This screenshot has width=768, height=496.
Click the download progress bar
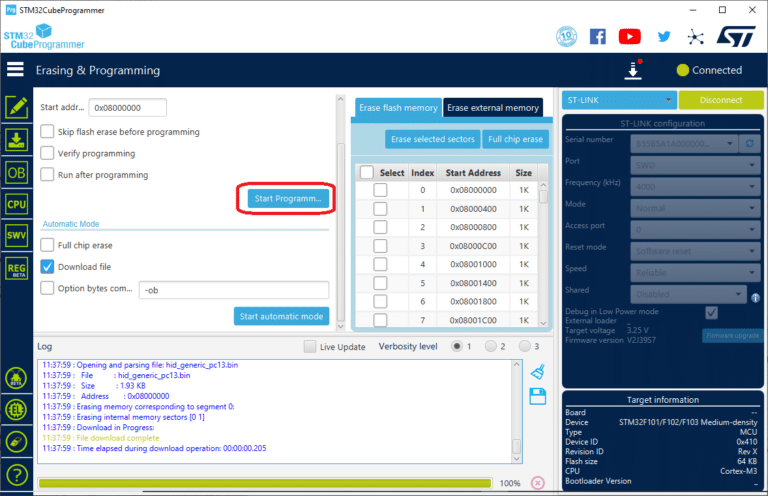coord(265,483)
